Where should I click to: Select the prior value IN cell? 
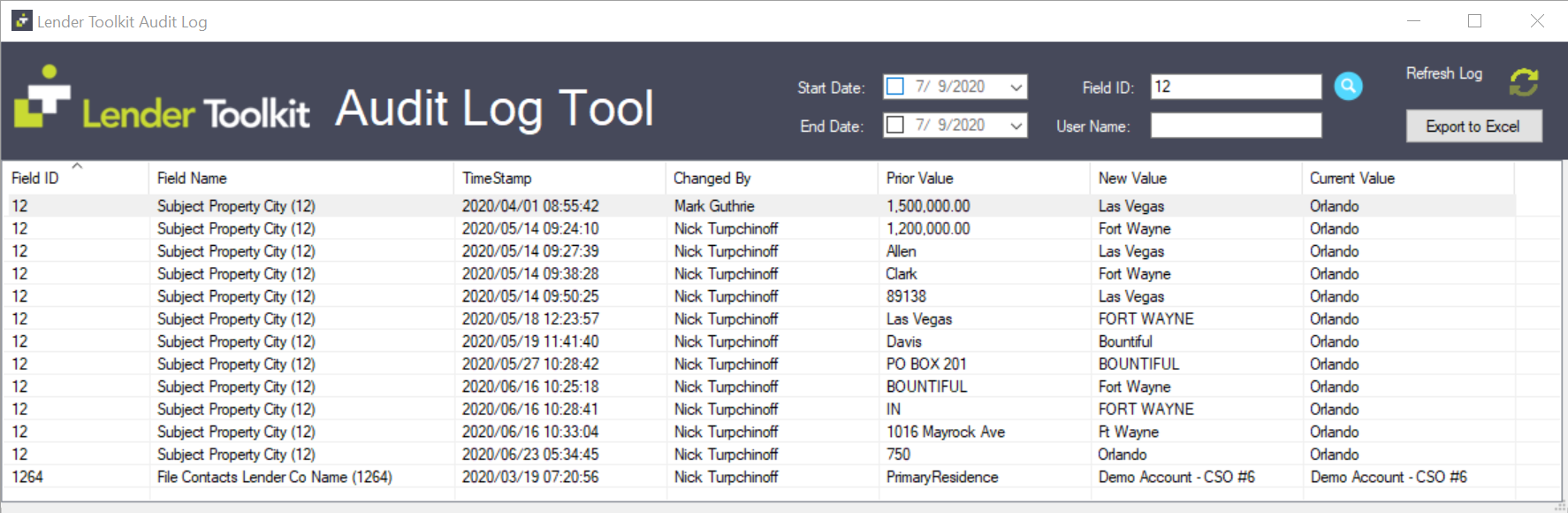coord(894,410)
